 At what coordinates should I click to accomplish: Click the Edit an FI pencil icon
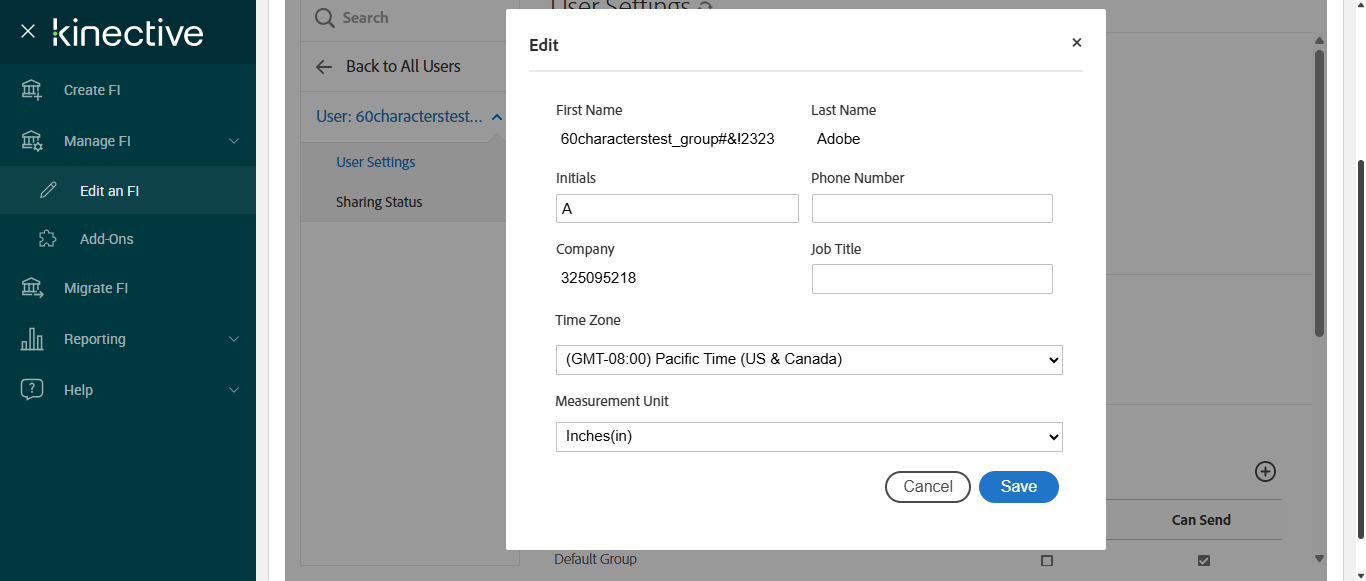coord(48,191)
